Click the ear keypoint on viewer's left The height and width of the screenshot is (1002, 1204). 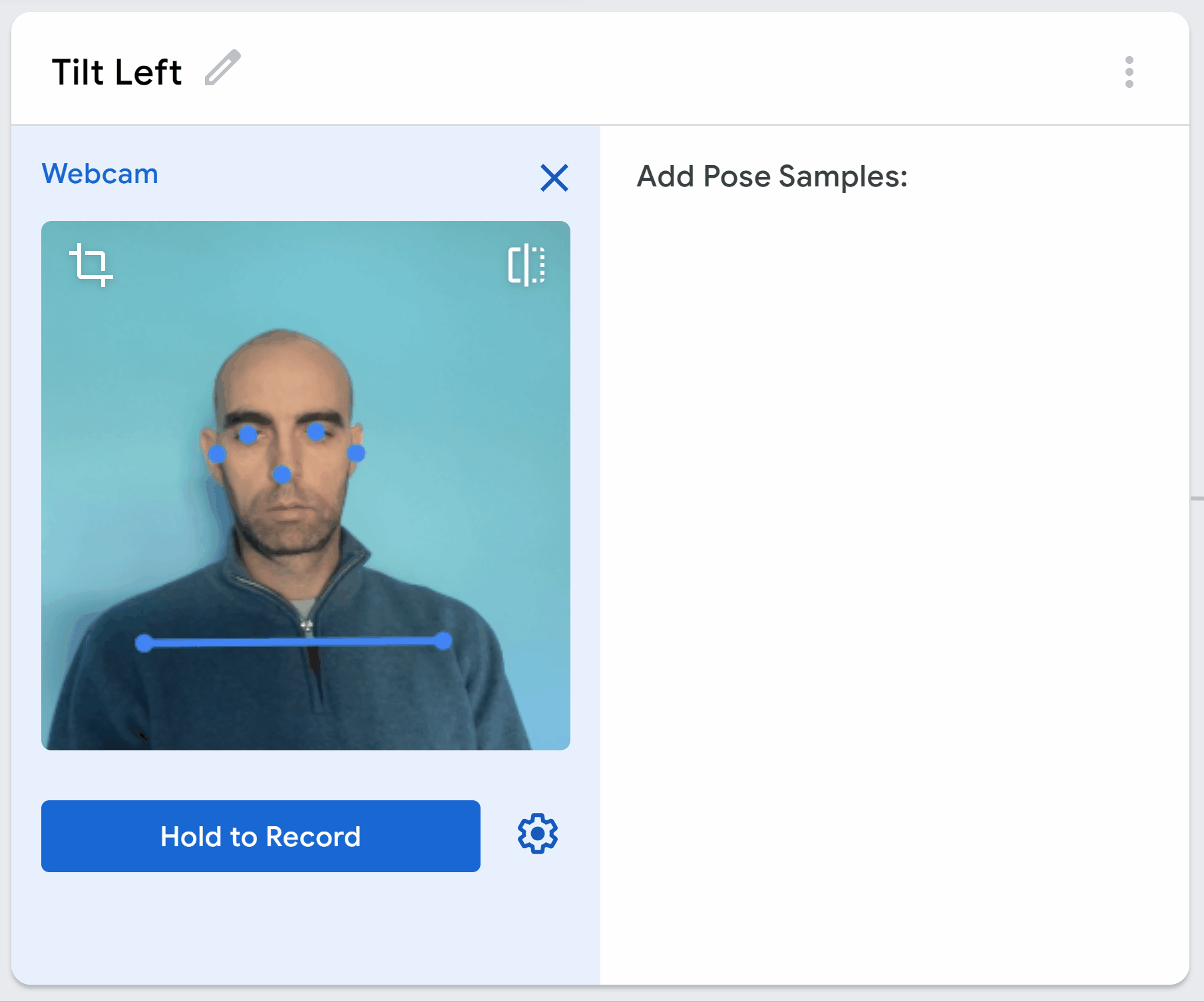pos(217,454)
